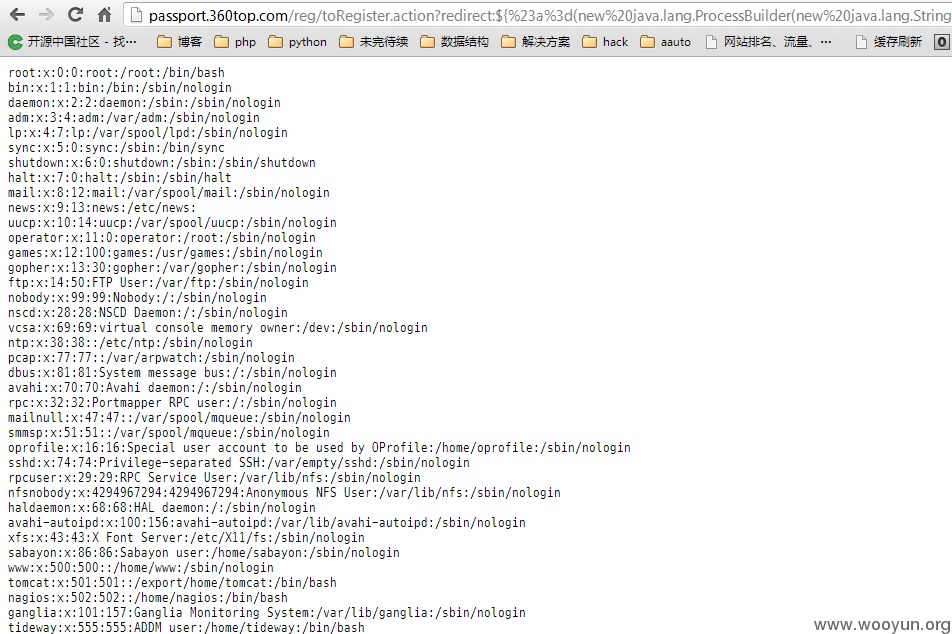Screen dimensions: 952x634
Task: Click the lp:x:4:7 line
Action: (148, 132)
